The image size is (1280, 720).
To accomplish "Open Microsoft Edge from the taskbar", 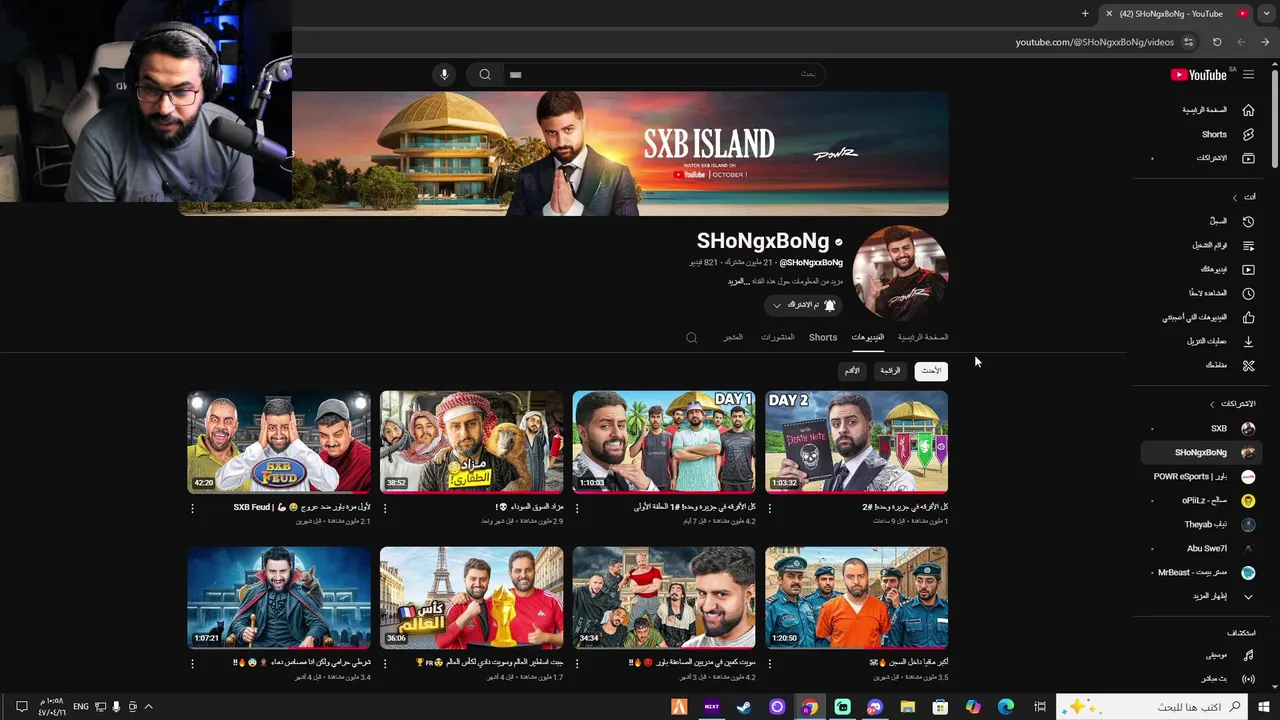I will point(1006,707).
